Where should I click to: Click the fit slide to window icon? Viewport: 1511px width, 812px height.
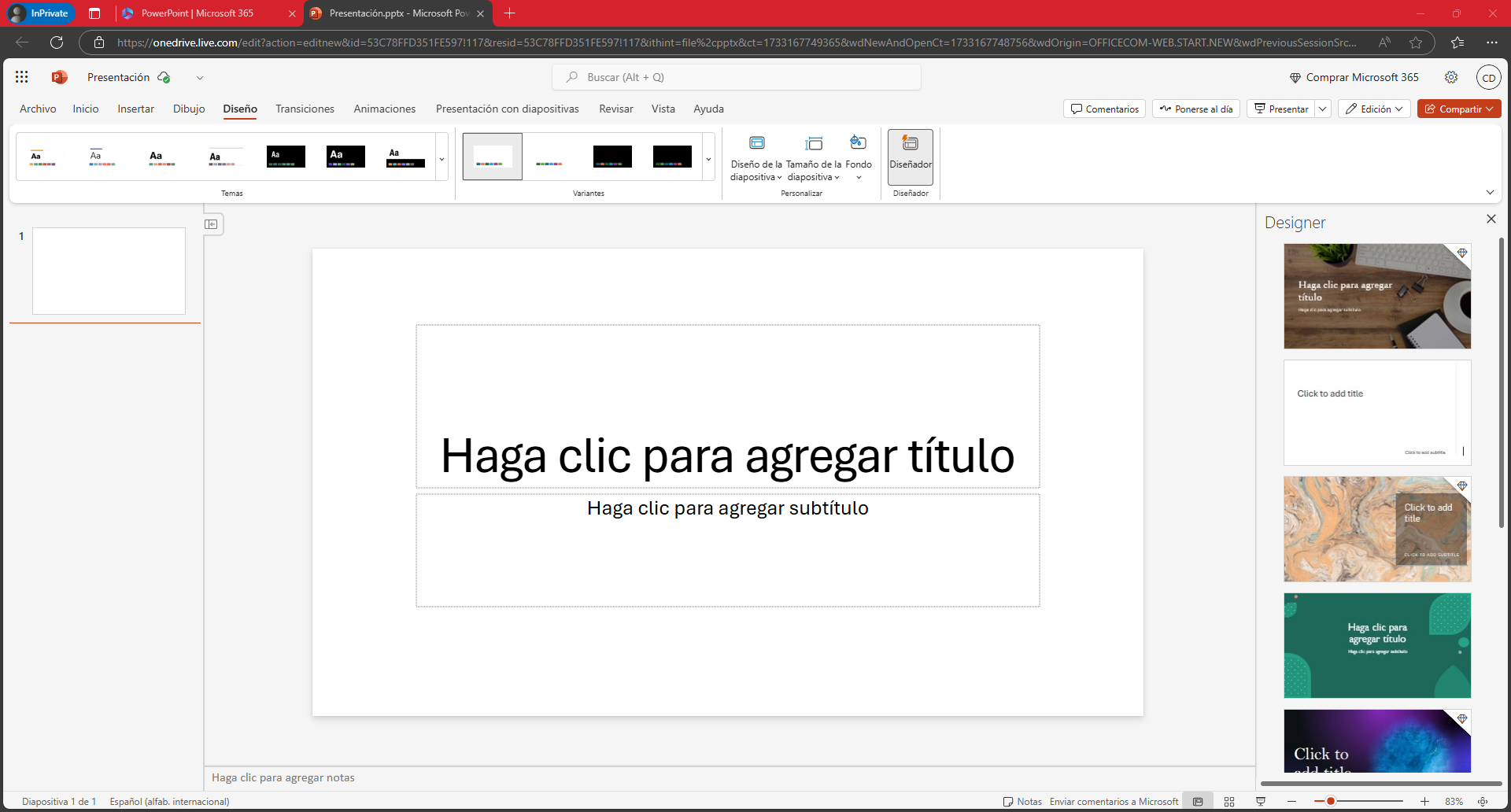pyautogui.click(x=1483, y=802)
